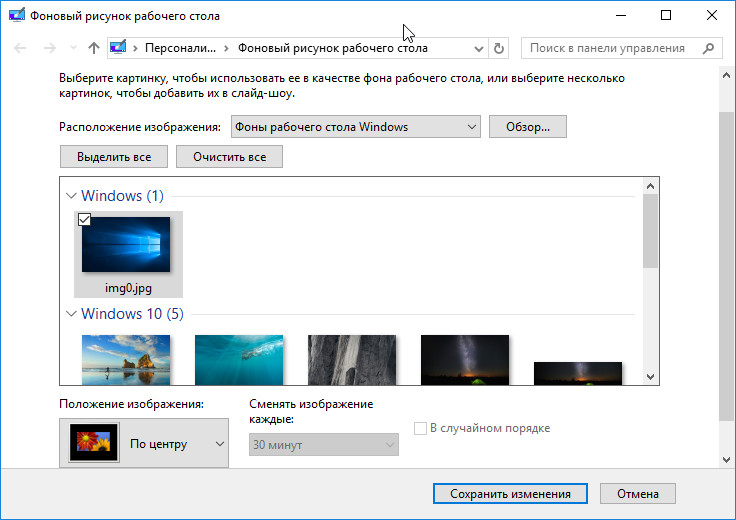Click the grayed-out Forward arrow
This screenshot has height=520, width=736.
[x=49, y=48]
